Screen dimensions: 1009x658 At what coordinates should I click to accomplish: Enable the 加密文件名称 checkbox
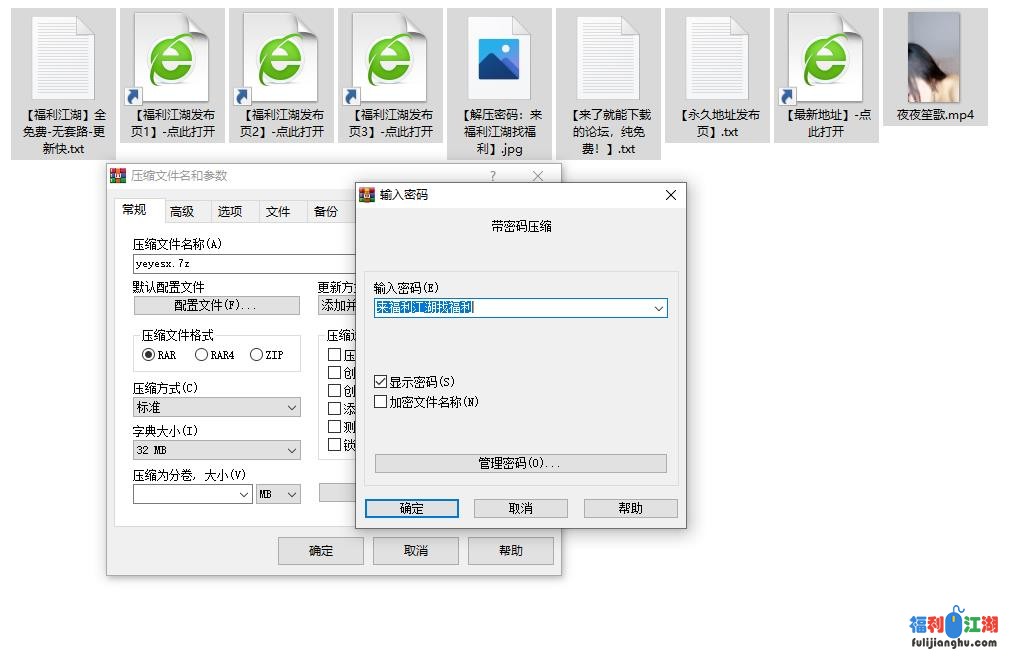(381, 402)
